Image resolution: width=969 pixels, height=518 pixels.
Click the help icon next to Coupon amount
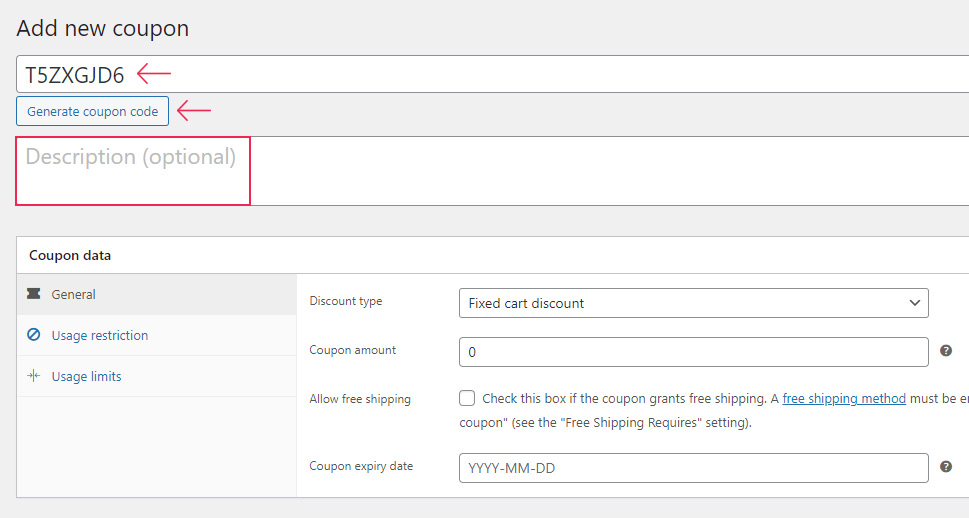pyautogui.click(x=946, y=351)
